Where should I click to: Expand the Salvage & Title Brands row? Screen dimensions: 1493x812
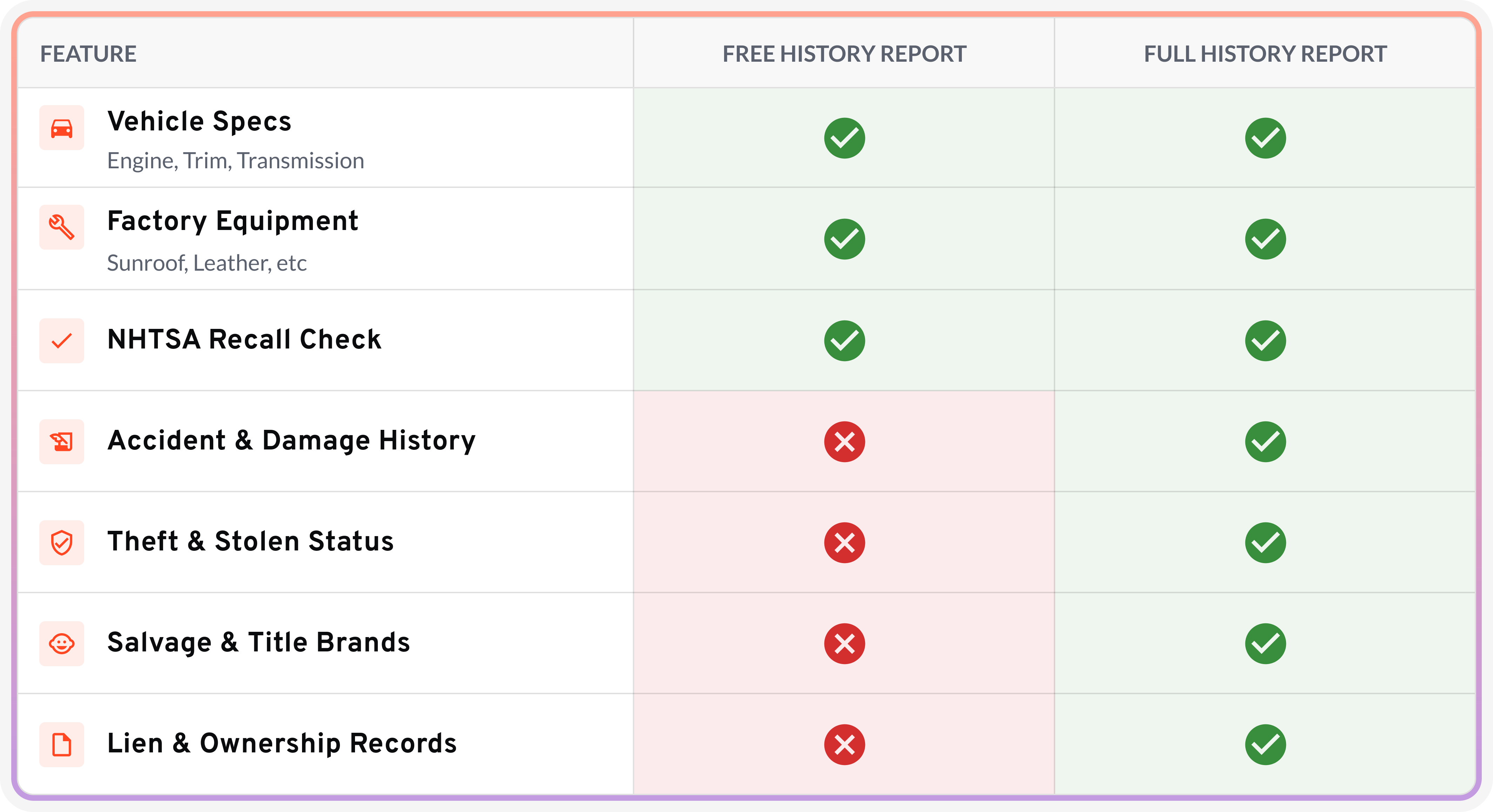259,642
